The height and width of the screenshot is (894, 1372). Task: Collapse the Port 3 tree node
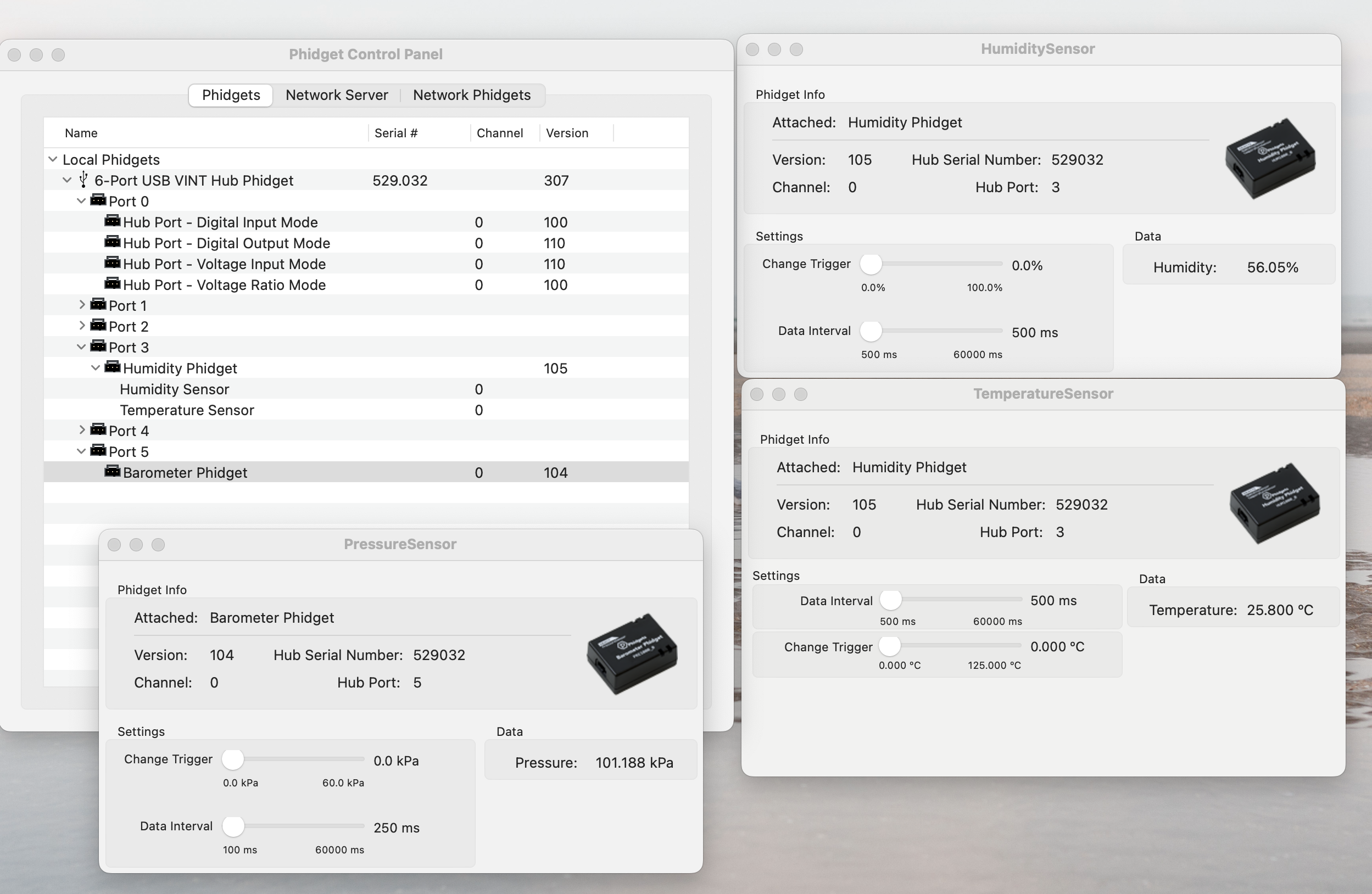(81, 347)
